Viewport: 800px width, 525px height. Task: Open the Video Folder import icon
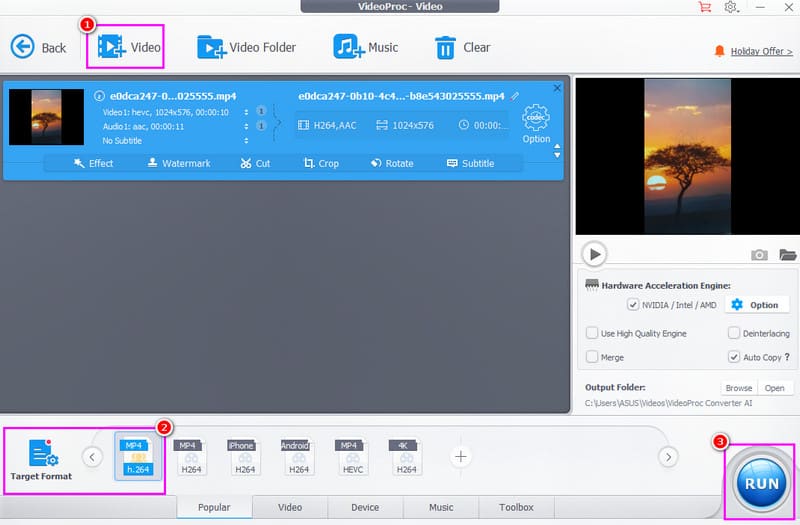(211, 47)
